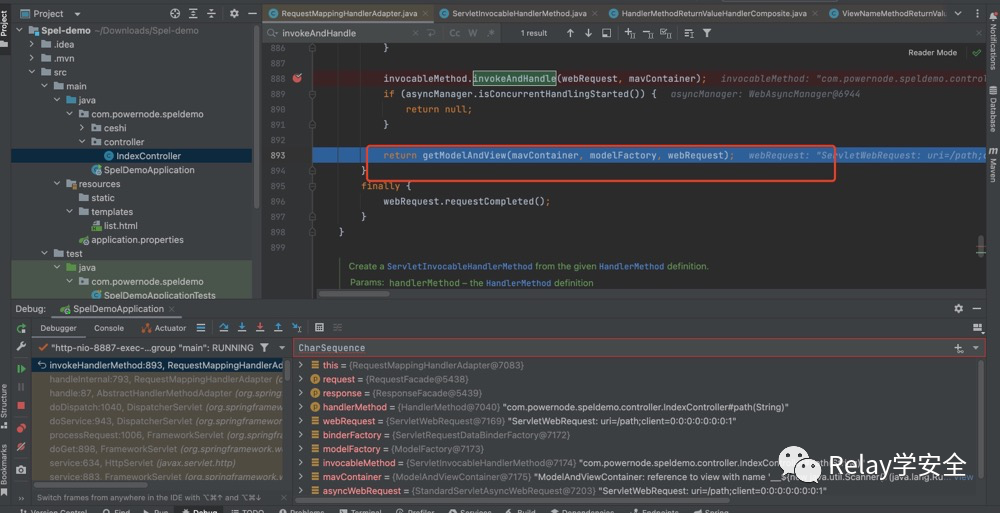
Task: Expand the webRequest variable node
Action: (x=301, y=421)
